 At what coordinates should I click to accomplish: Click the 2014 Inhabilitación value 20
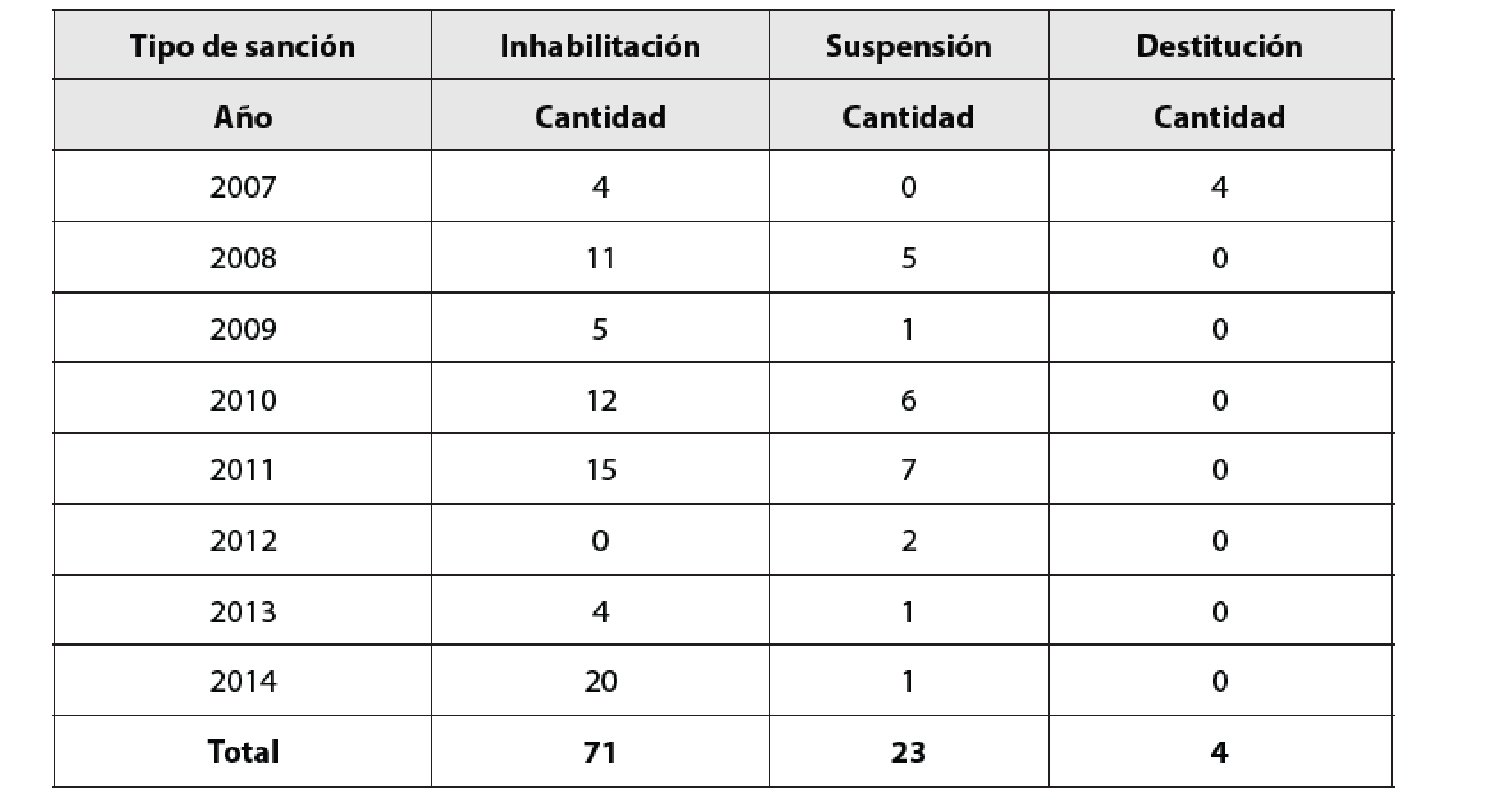point(600,681)
